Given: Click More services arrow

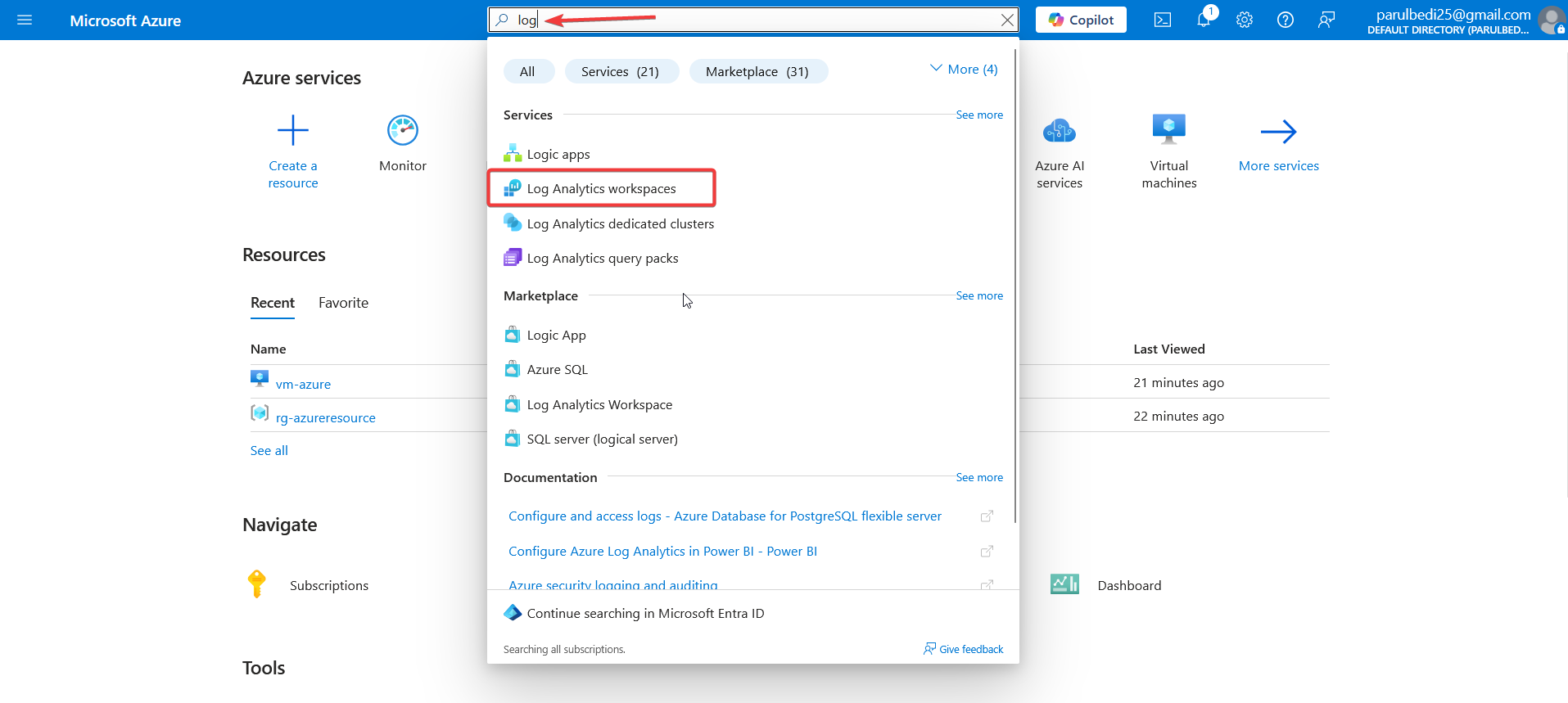Looking at the screenshot, I should tap(1278, 131).
